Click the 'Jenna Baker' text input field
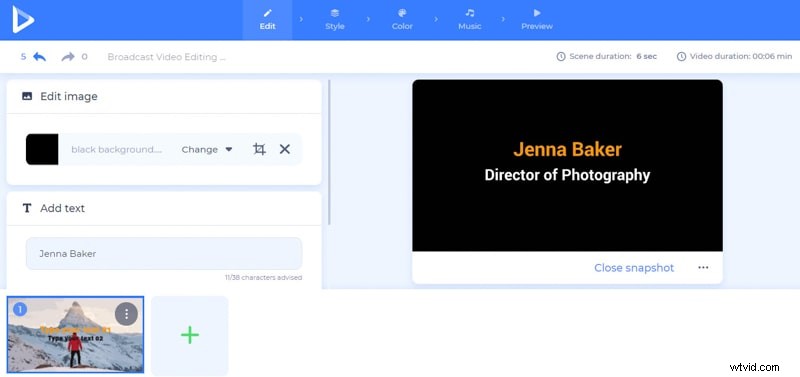 point(164,254)
